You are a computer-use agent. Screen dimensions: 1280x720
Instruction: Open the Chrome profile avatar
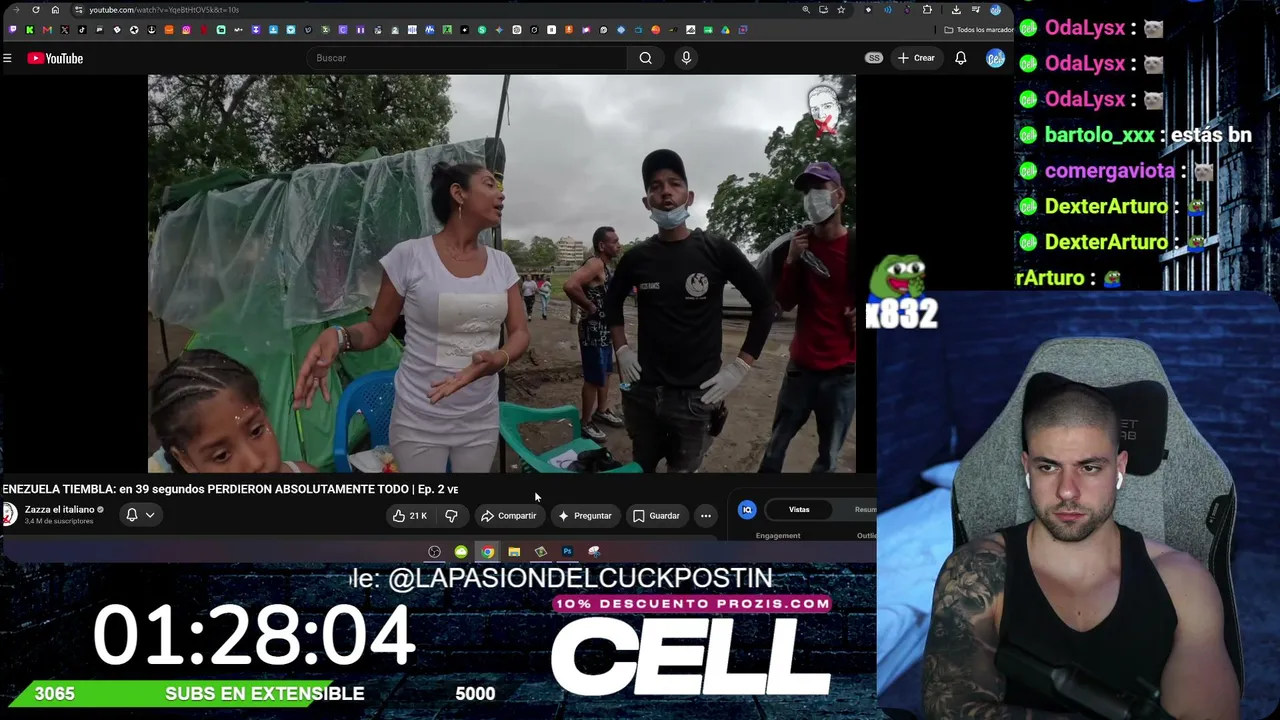pyautogui.click(x=995, y=10)
